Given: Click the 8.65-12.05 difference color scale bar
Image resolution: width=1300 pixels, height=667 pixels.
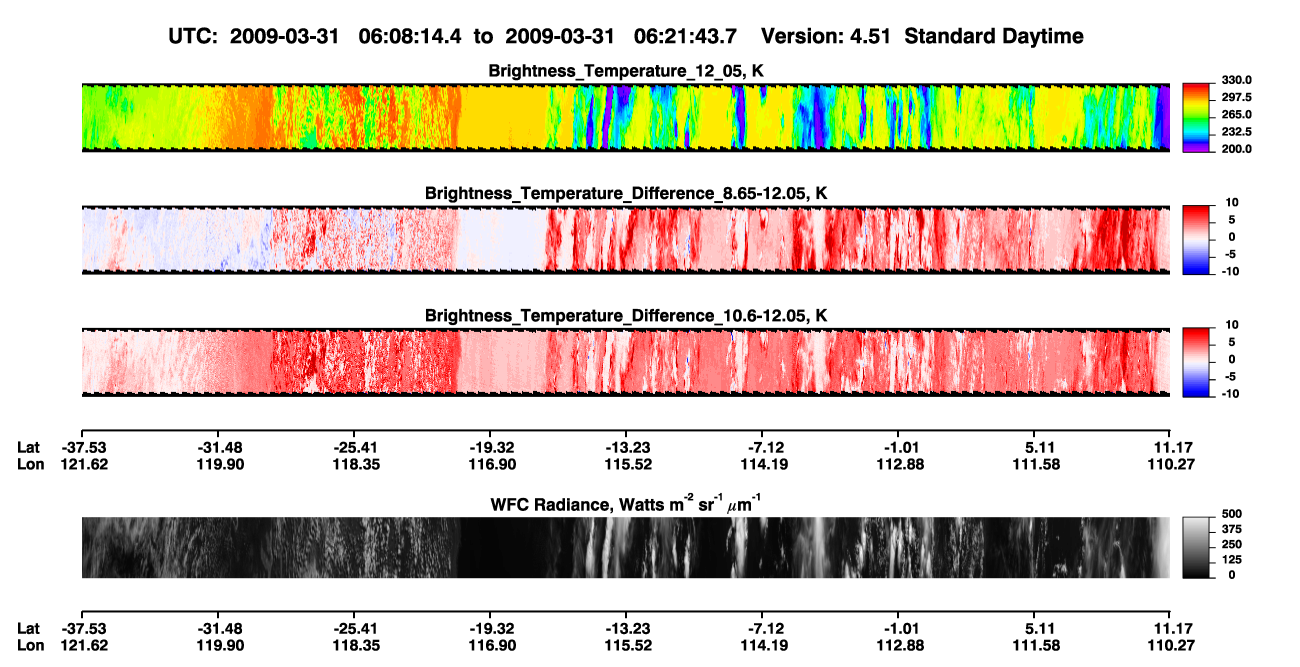Looking at the screenshot, I should point(1197,239).
